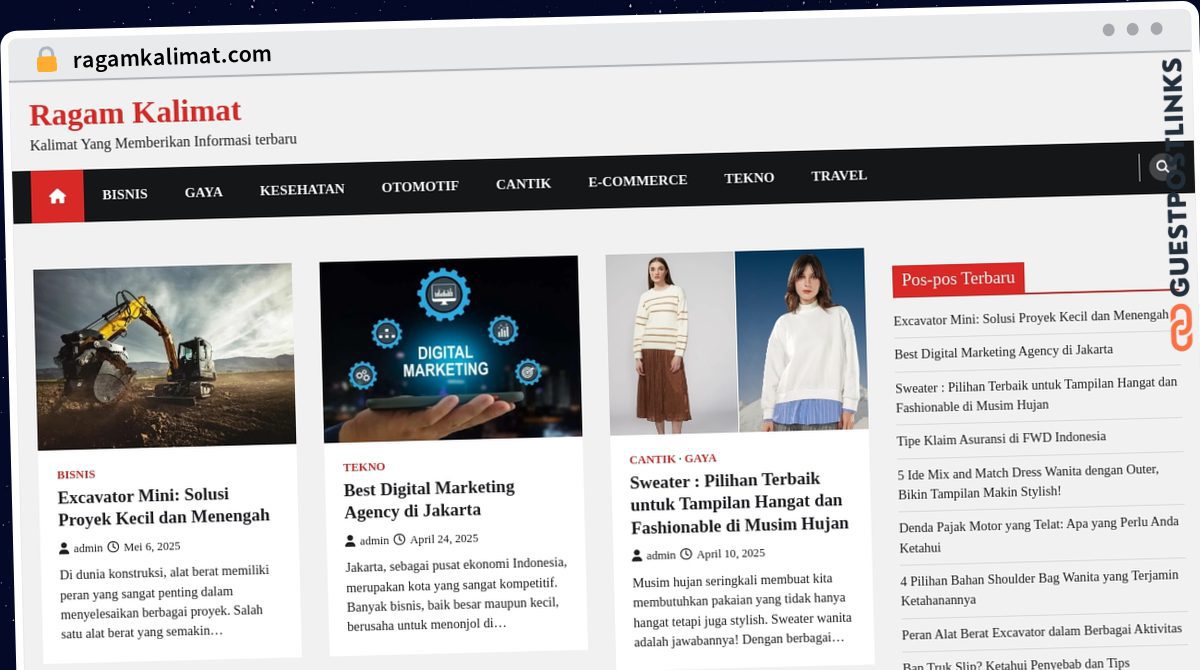Open sidebar link Tipe Klaim Asuransi FWD
The image size is (1200, 670).
(1001, 438)
